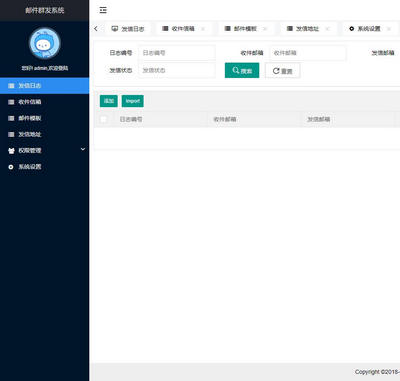400x381 pixels.
Task: Focus the 日志编号 search input field
Action: point(177,53)
